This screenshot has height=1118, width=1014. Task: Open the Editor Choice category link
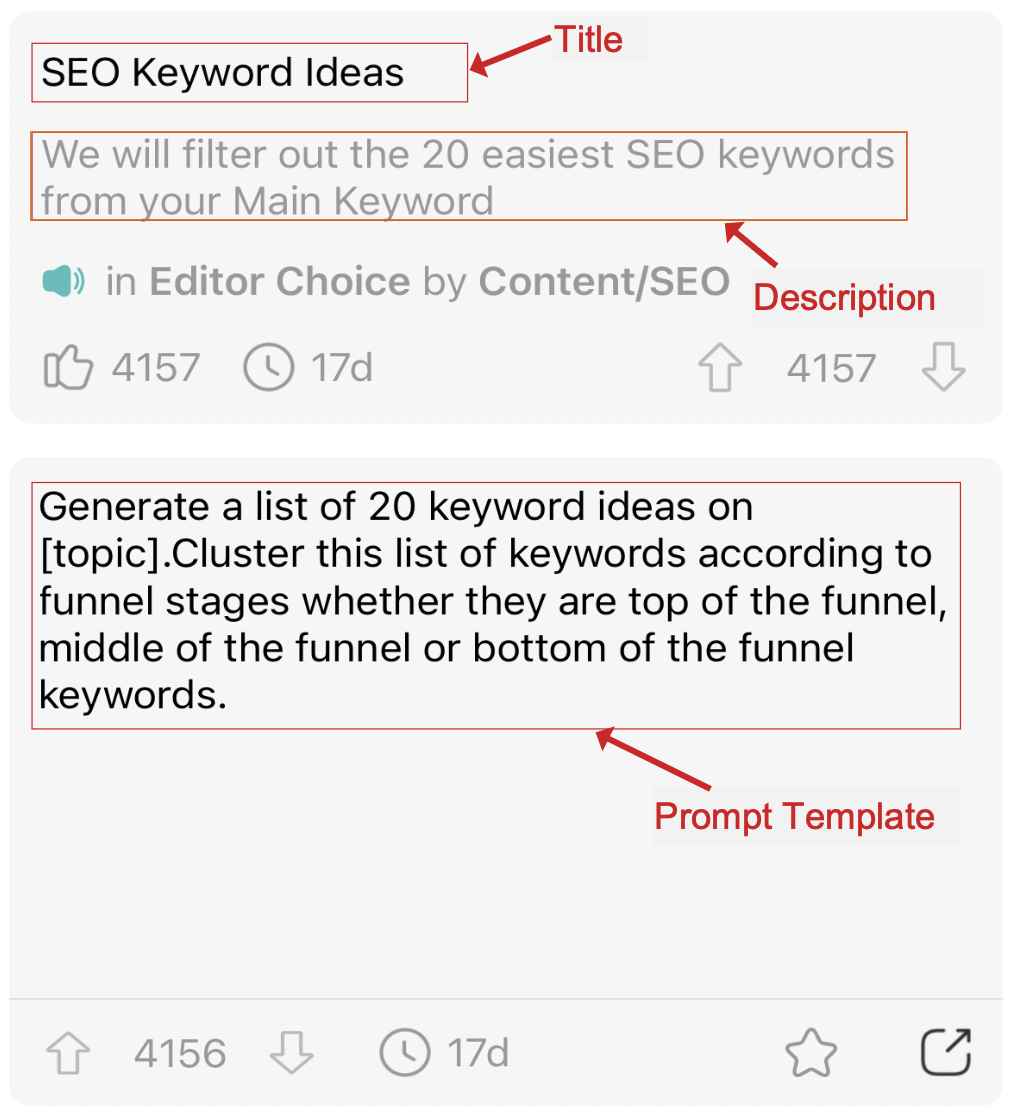[x=279, y=282]
